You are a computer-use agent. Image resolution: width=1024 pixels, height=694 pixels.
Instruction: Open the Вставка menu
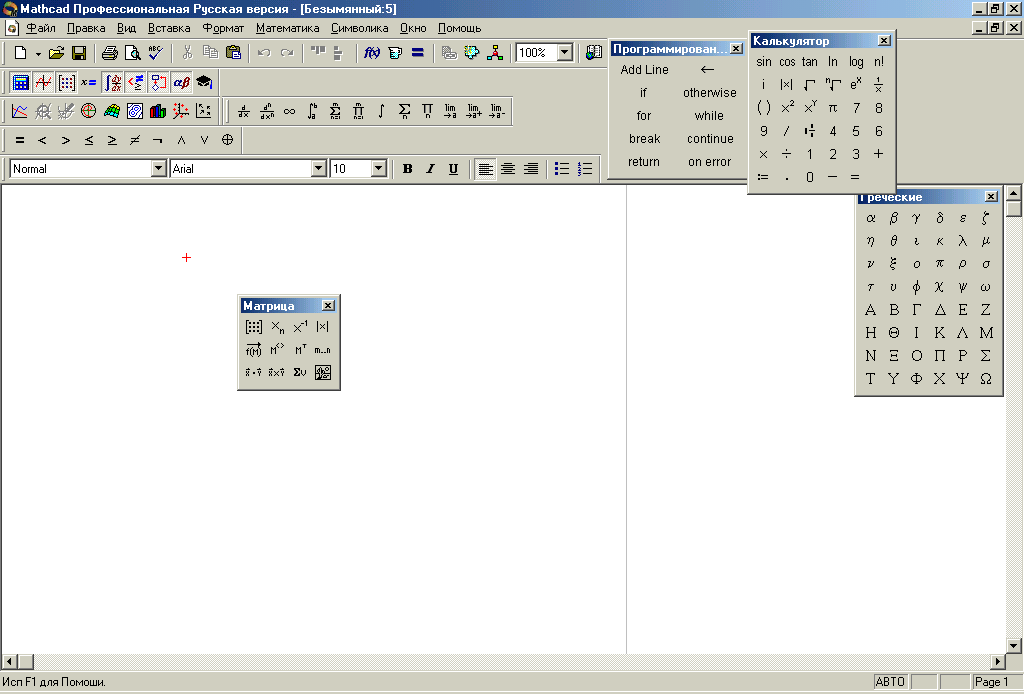169,28
